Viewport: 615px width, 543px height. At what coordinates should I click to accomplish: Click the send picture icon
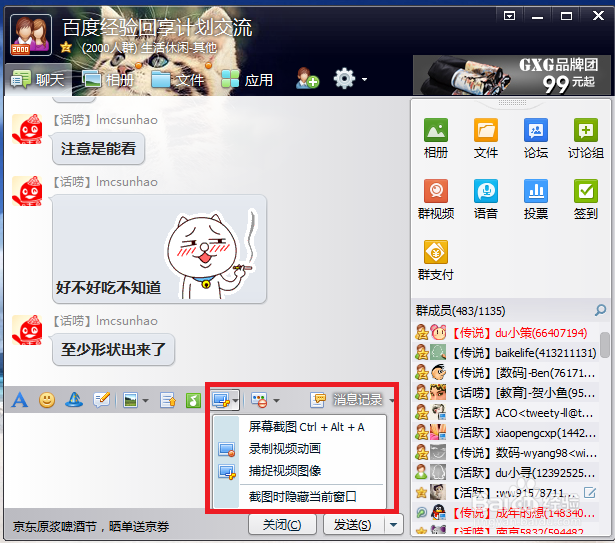point(130,400)
